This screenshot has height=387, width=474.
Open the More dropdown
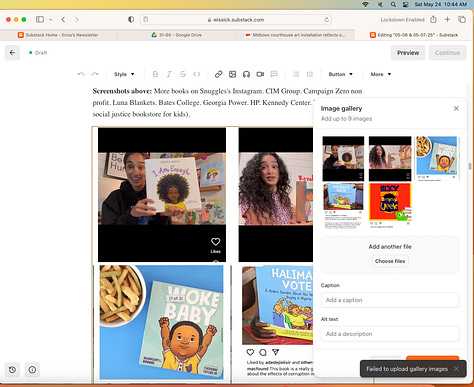[x=381, y=74]
